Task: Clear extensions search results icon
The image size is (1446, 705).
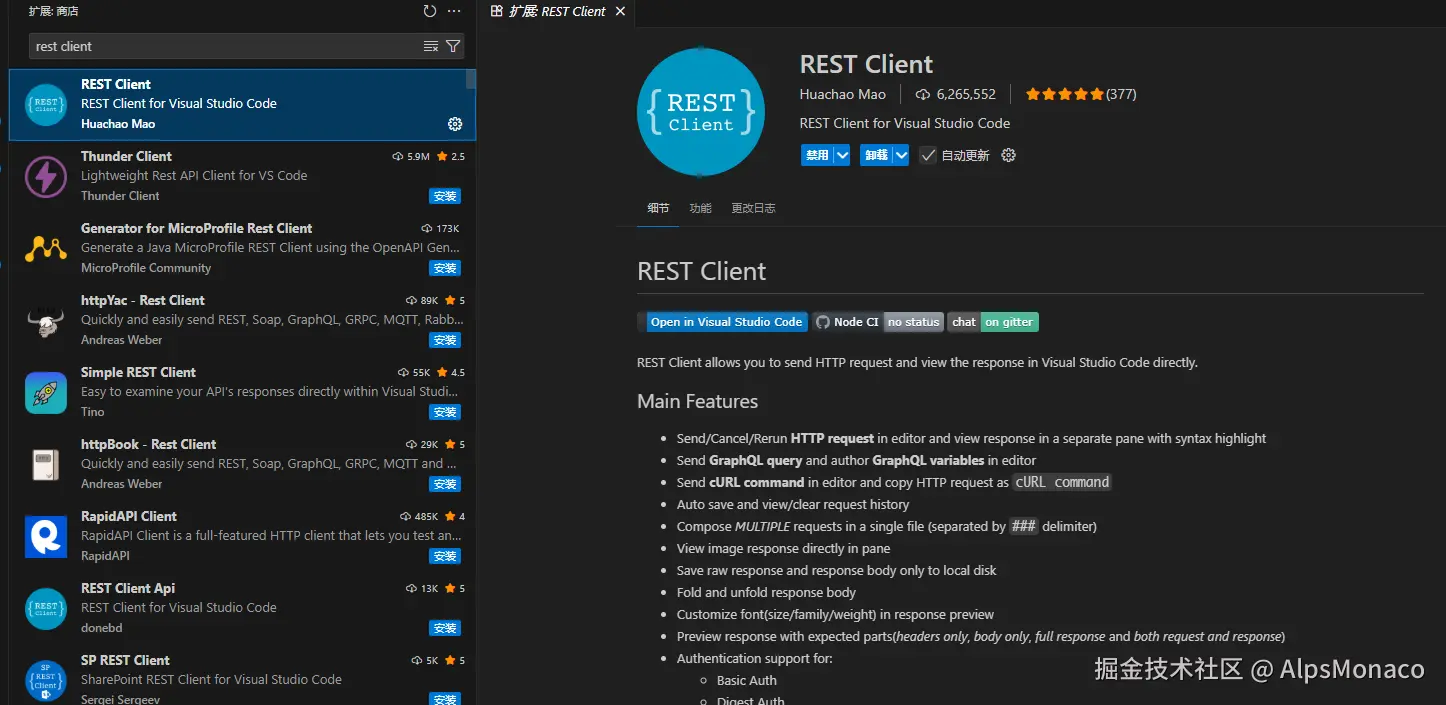Action: click(431, 46)
